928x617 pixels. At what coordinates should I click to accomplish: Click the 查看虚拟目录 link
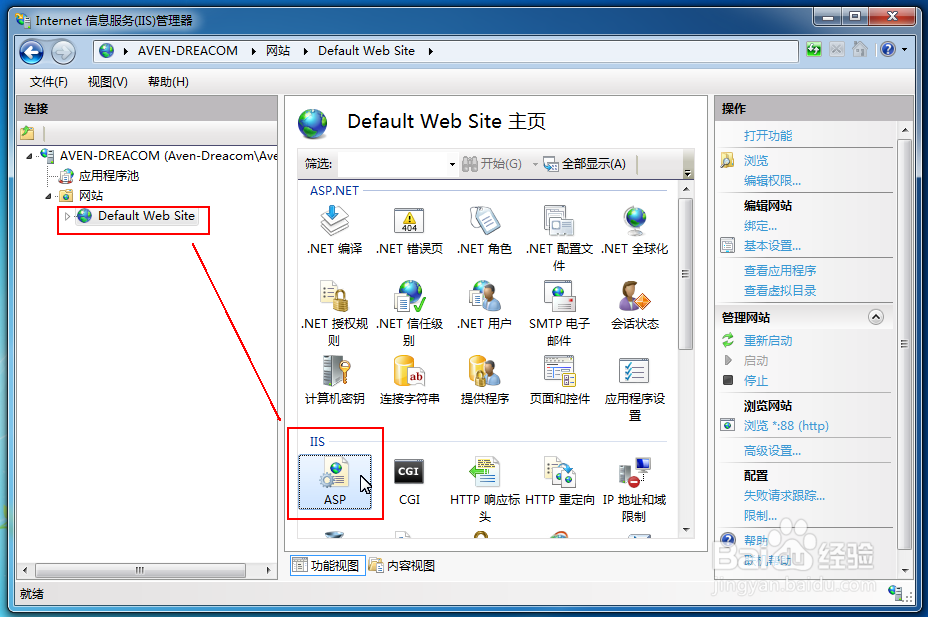(x=780, y=290)
